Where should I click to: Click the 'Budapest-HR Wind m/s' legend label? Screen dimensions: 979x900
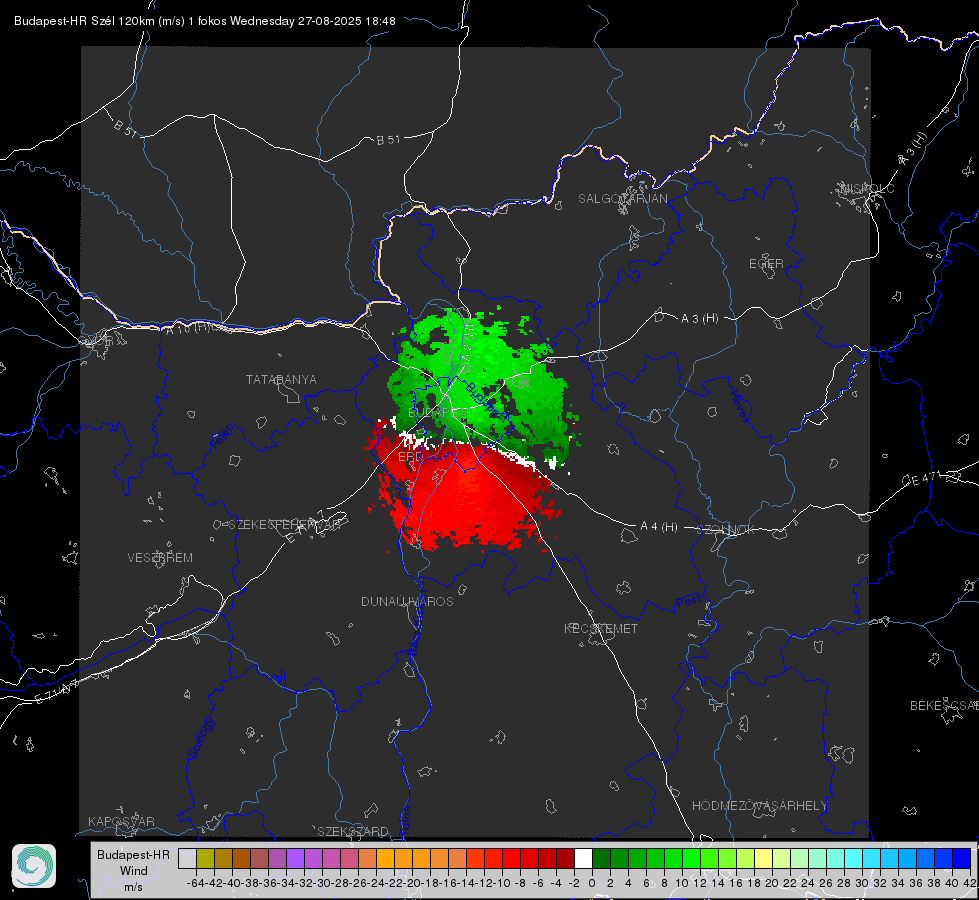(x=133, y=870)
